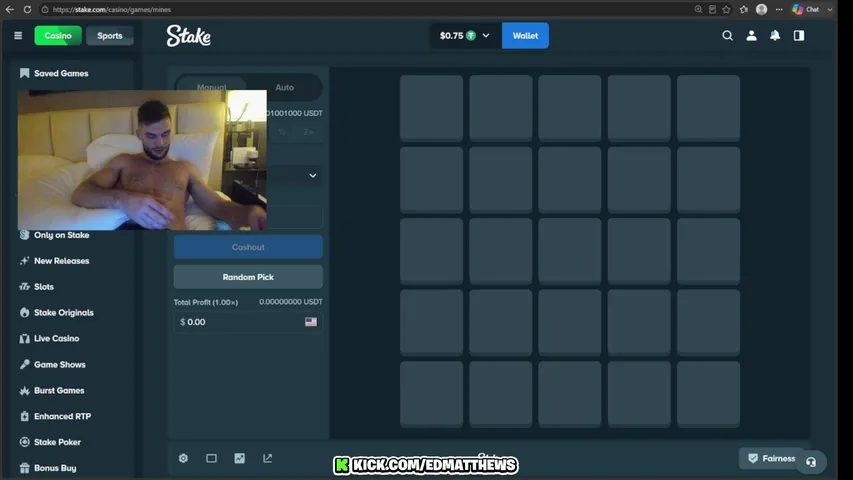Open Burst Games category

point(59,390)
